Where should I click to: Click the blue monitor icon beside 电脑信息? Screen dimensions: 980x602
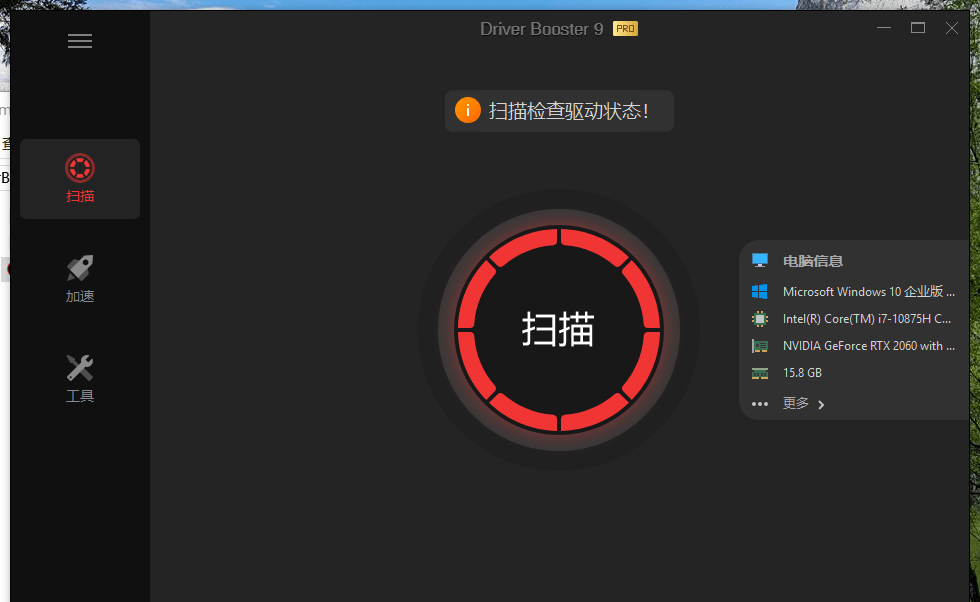(x=760, y=261)
